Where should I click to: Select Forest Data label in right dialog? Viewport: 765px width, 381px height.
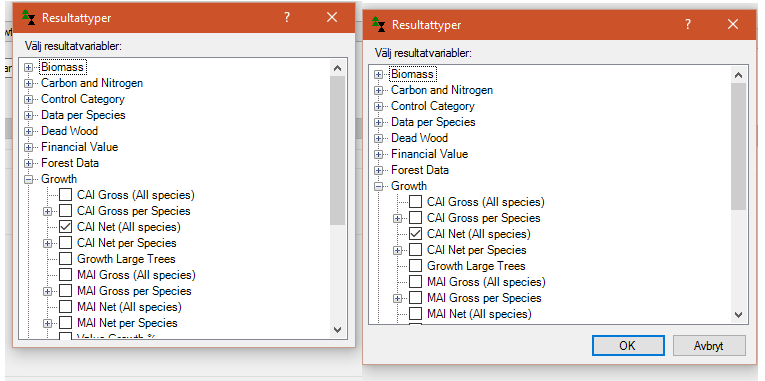pos(420,170)
